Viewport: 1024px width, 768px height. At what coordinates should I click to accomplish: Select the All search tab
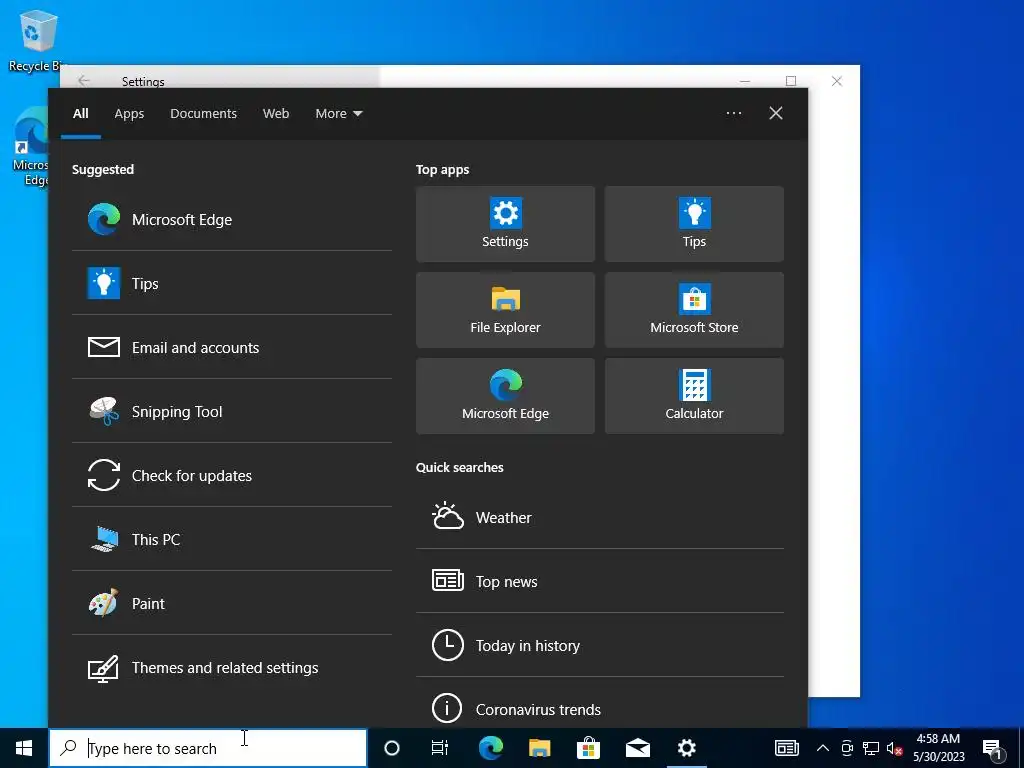pyautogui.click(x=81, y=114)
